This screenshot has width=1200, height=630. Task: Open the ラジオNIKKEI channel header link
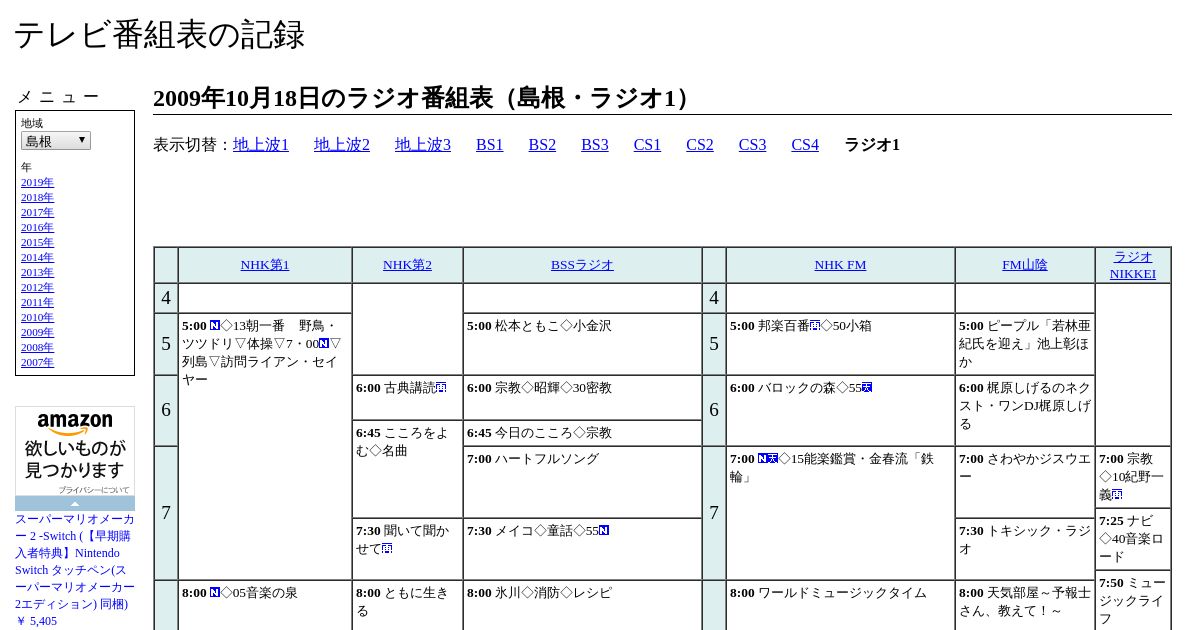(1132, 265)
